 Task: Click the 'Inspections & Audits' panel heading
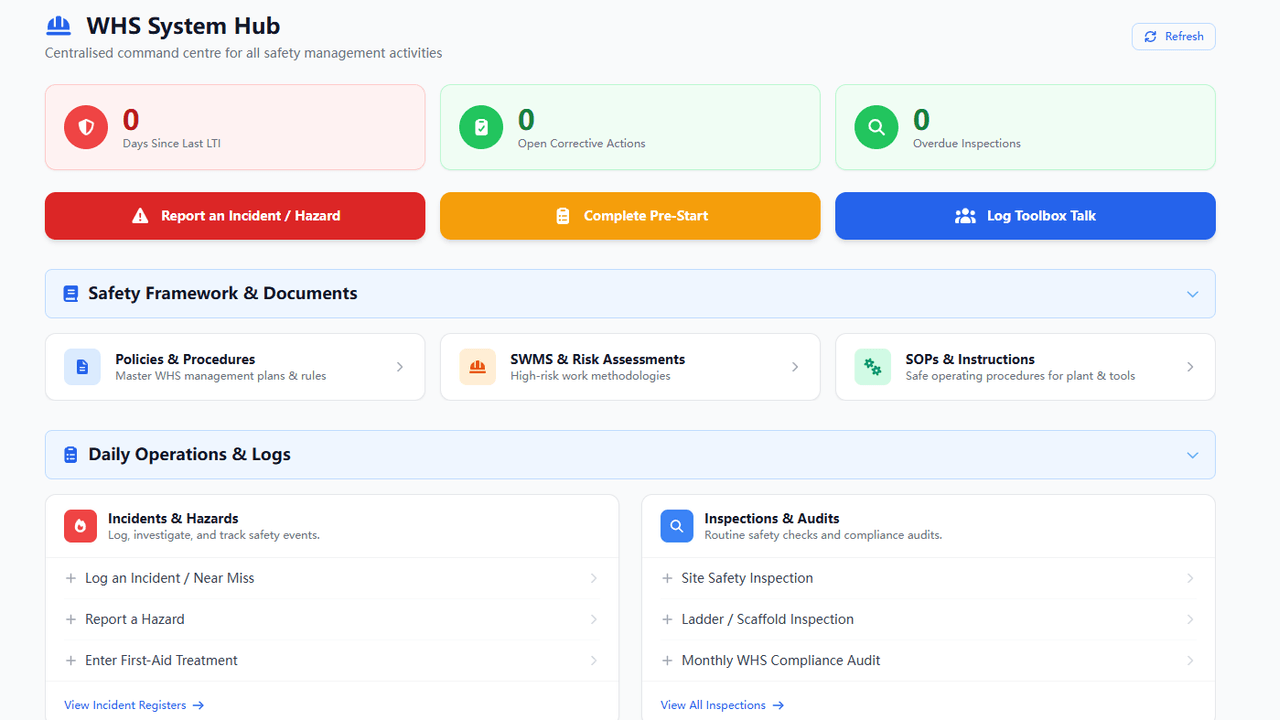pos(772,518)
